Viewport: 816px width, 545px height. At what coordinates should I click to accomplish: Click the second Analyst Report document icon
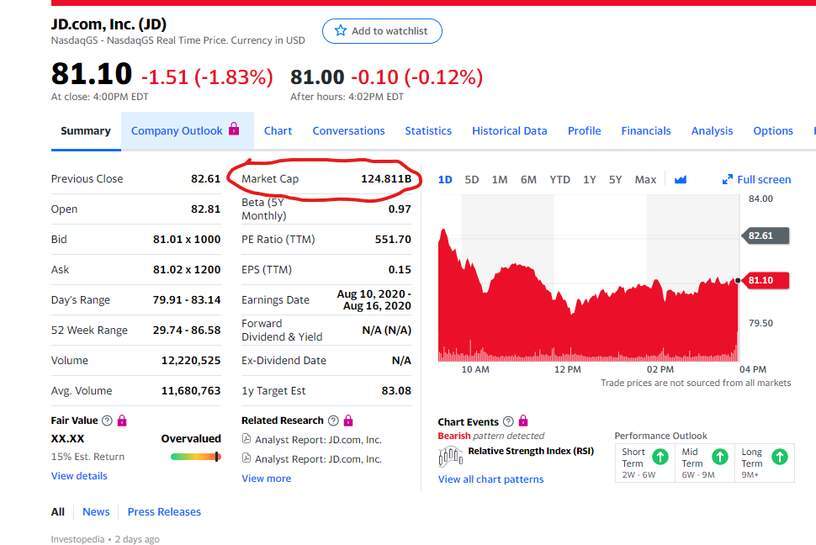point(247,458)
